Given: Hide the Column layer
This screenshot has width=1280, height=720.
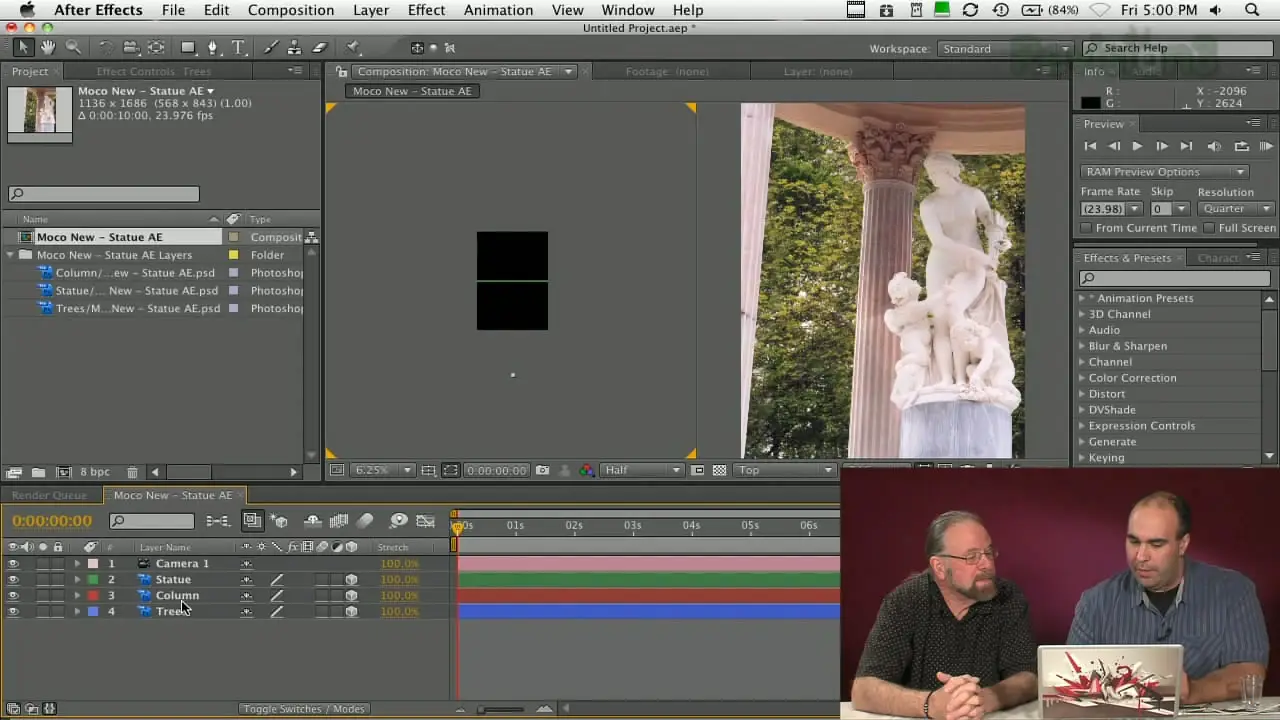Looking at the screenshot, I should (x=13, y=595).
